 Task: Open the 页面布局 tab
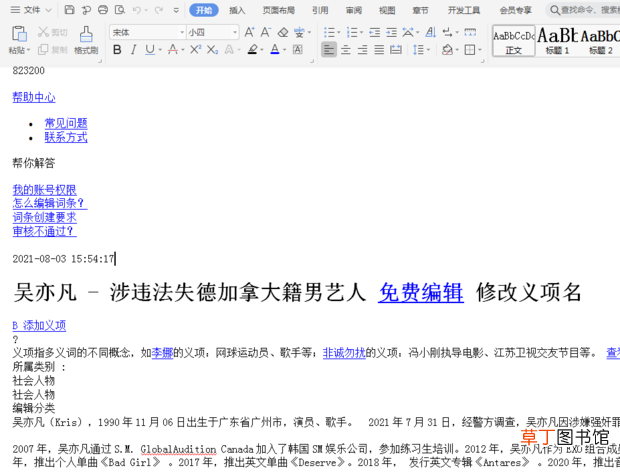pos(278,10)
